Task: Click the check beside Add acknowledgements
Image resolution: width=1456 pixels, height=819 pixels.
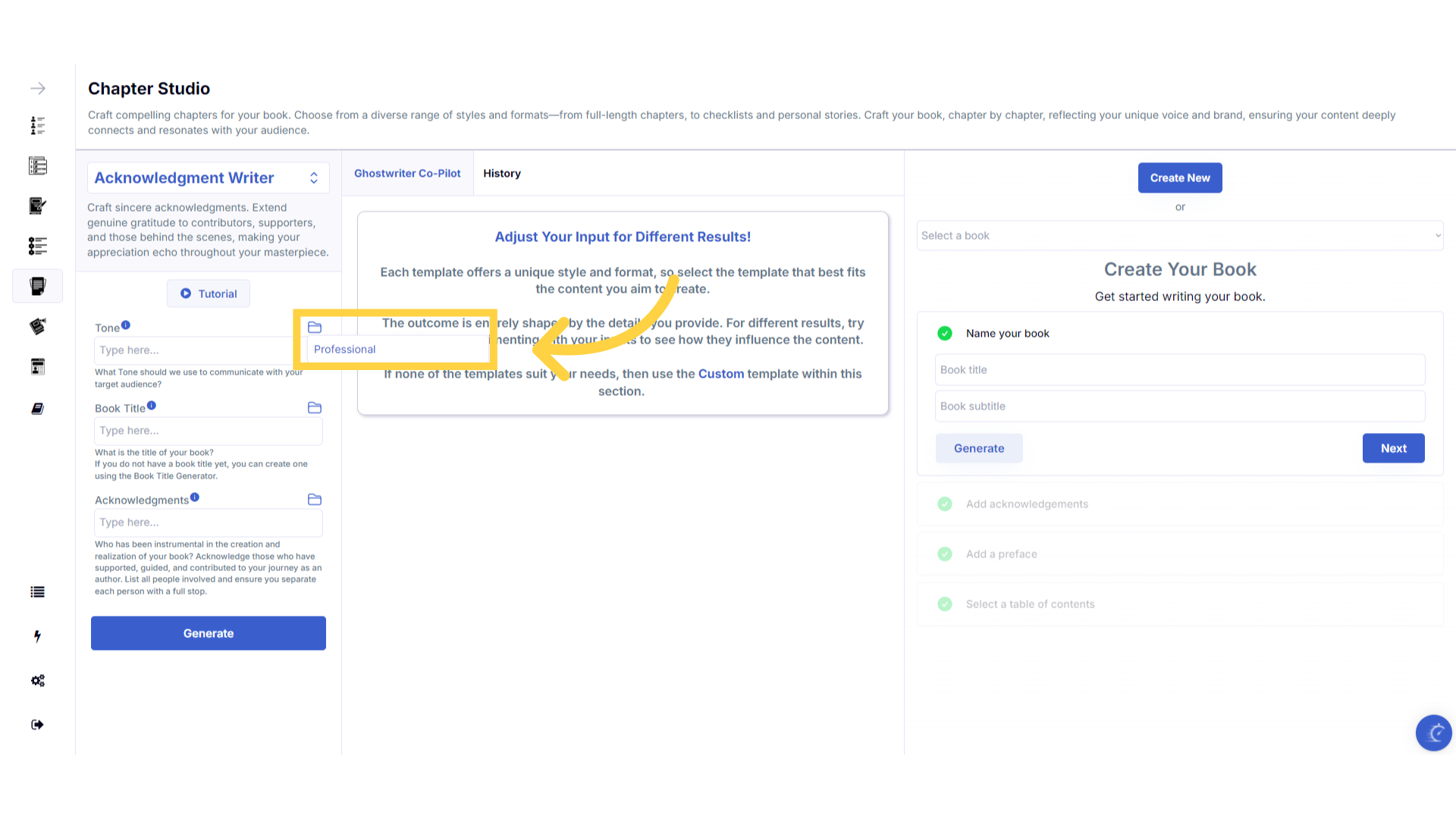Action: pyautogui.click(x=945, y=504)
